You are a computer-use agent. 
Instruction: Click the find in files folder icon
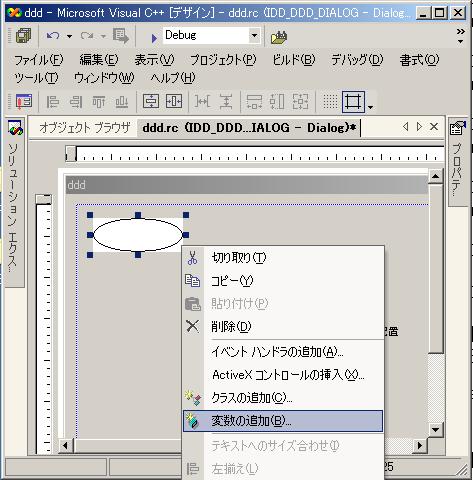point(279,37)
